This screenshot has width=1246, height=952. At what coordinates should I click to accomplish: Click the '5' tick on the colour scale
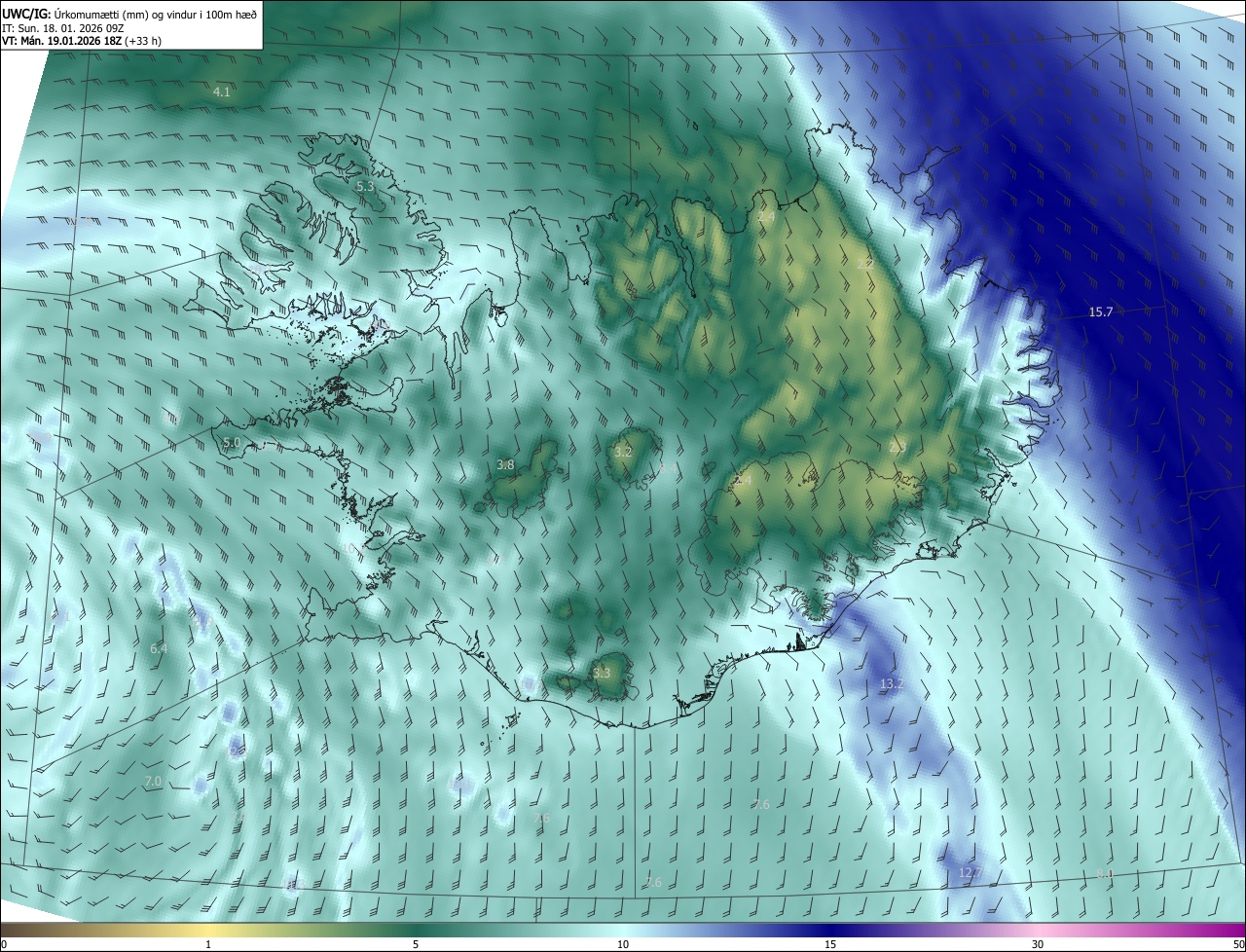click(x=416, y=944)
